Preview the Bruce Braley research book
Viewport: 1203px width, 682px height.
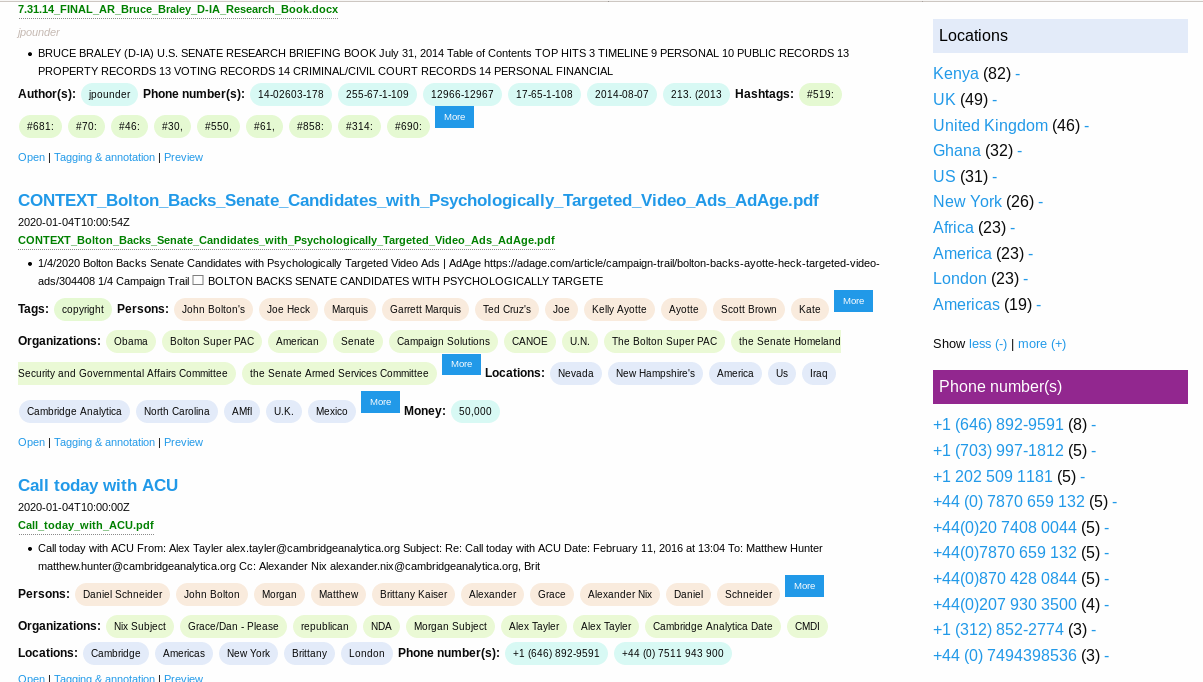tap(183, 157)
